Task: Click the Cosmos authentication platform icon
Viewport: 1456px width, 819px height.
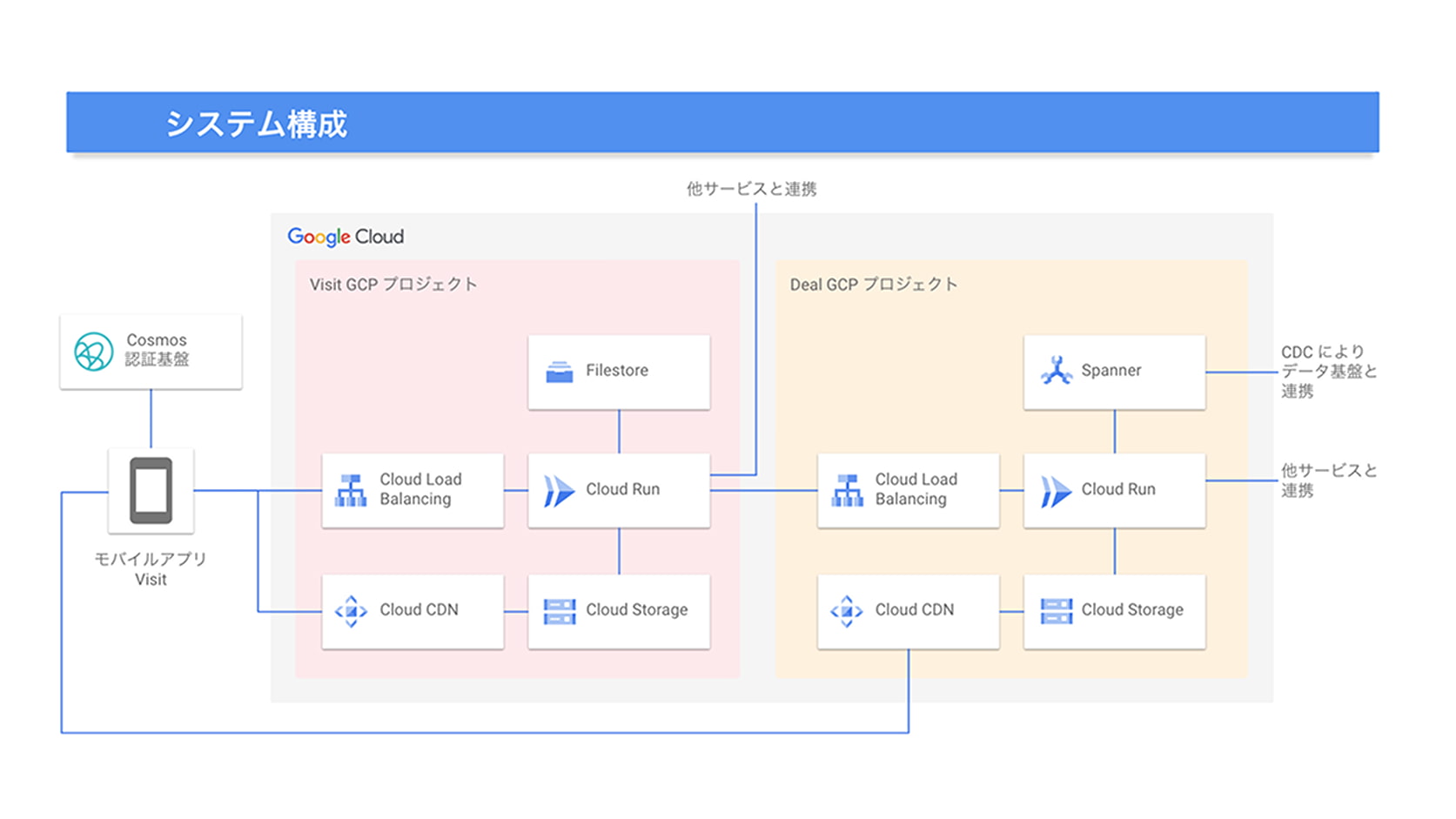Action: [x=93, y=352]
